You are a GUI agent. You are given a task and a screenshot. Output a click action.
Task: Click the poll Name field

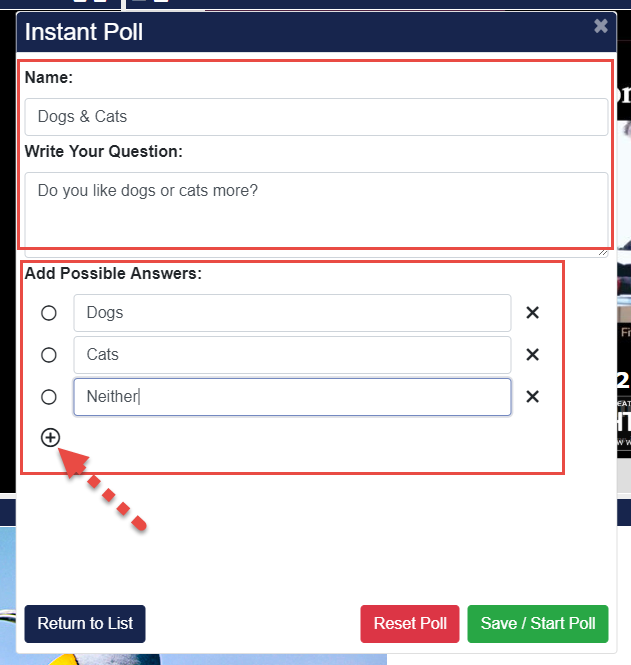coord(316,116)
